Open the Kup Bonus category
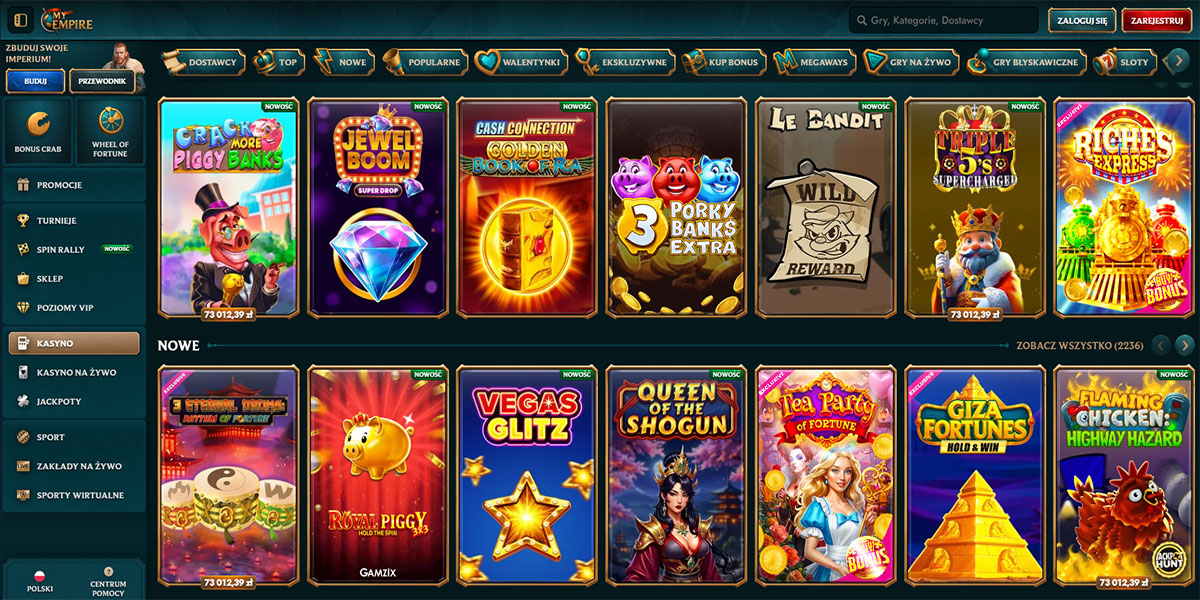 coord(723,62)
